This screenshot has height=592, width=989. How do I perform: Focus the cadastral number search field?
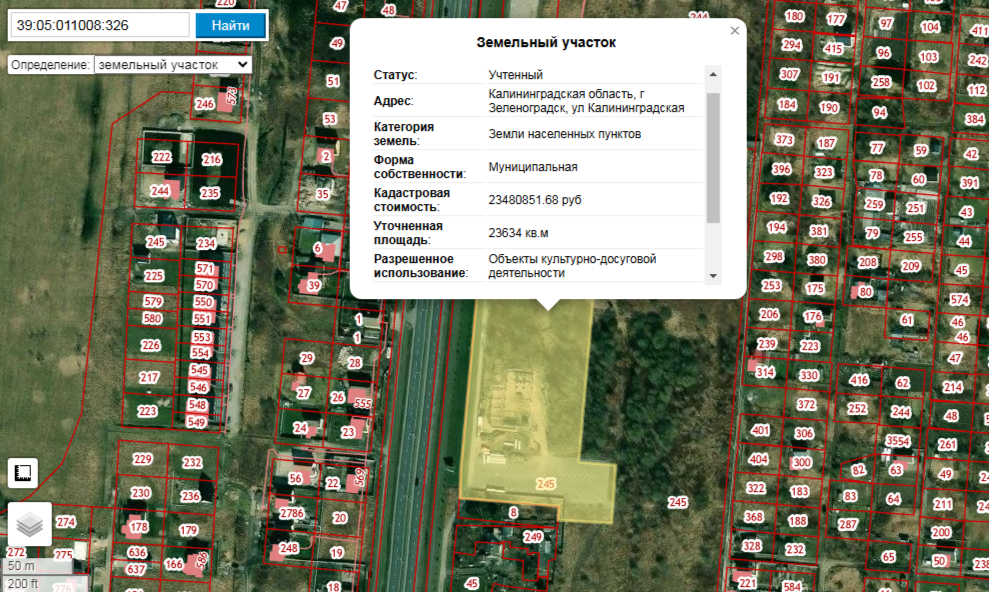pyautogui.click(x=98, y=25)
